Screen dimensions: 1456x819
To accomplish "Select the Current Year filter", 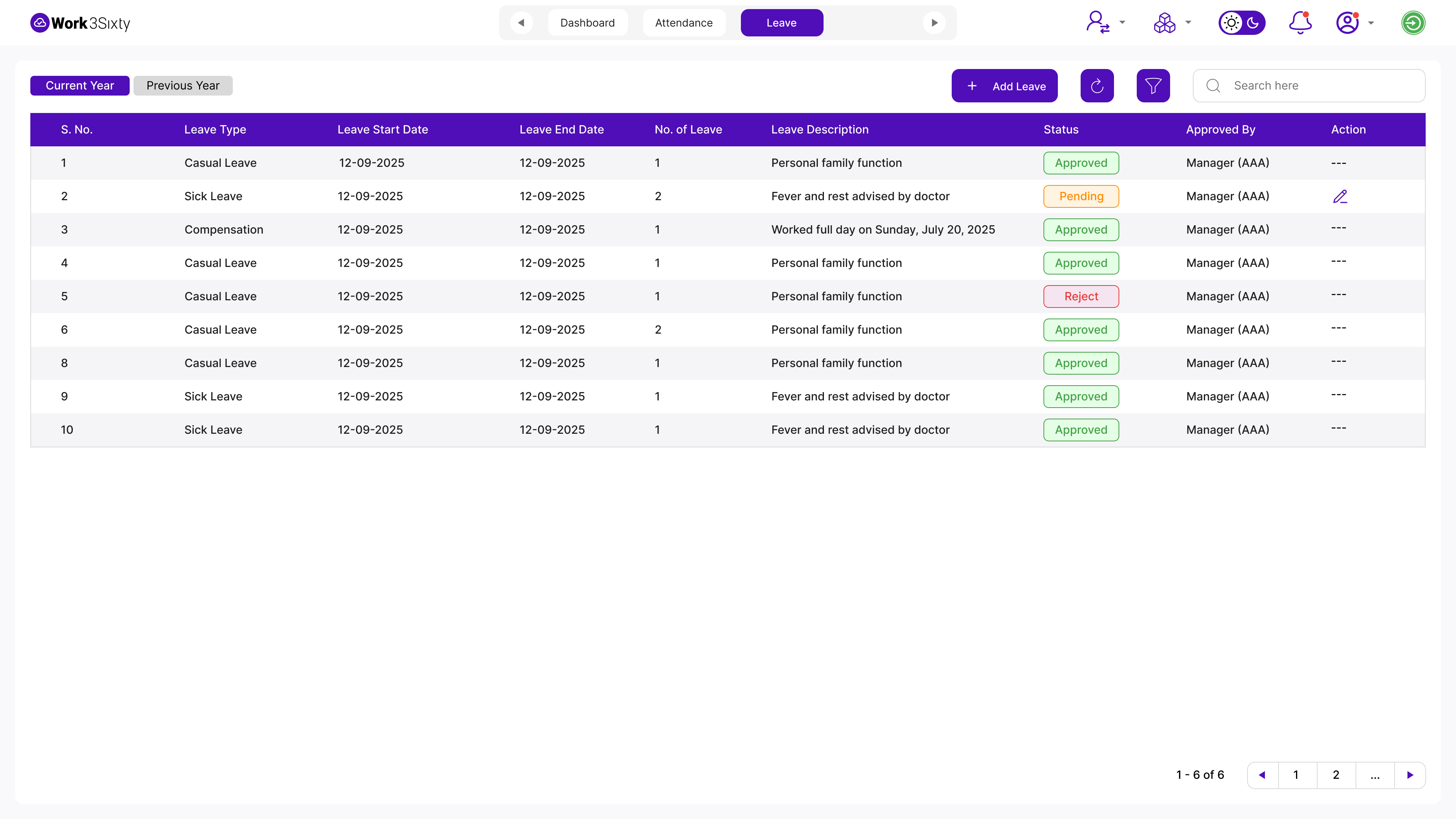I will (x=80, y=85).
